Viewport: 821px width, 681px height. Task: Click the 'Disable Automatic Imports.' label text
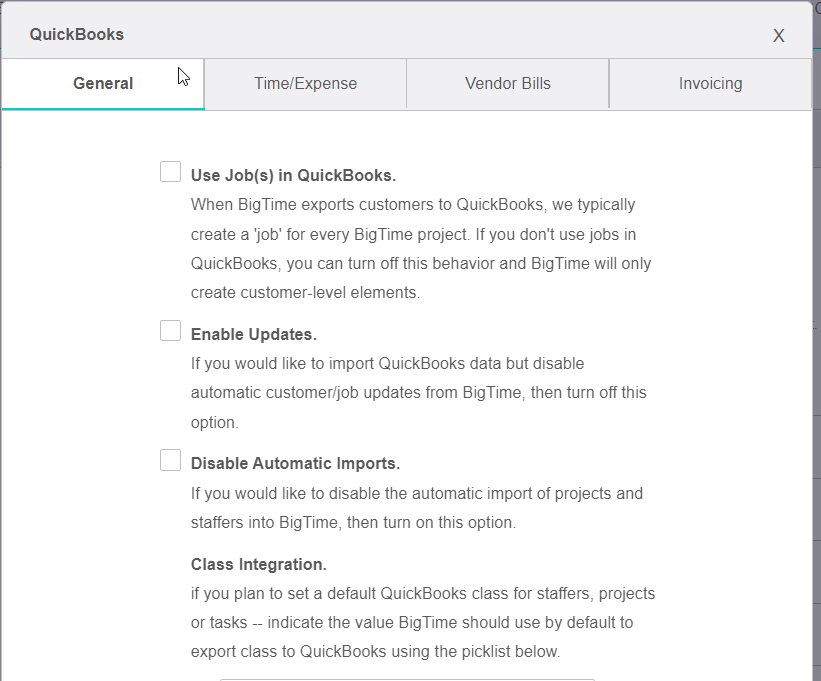pos(295,464)
